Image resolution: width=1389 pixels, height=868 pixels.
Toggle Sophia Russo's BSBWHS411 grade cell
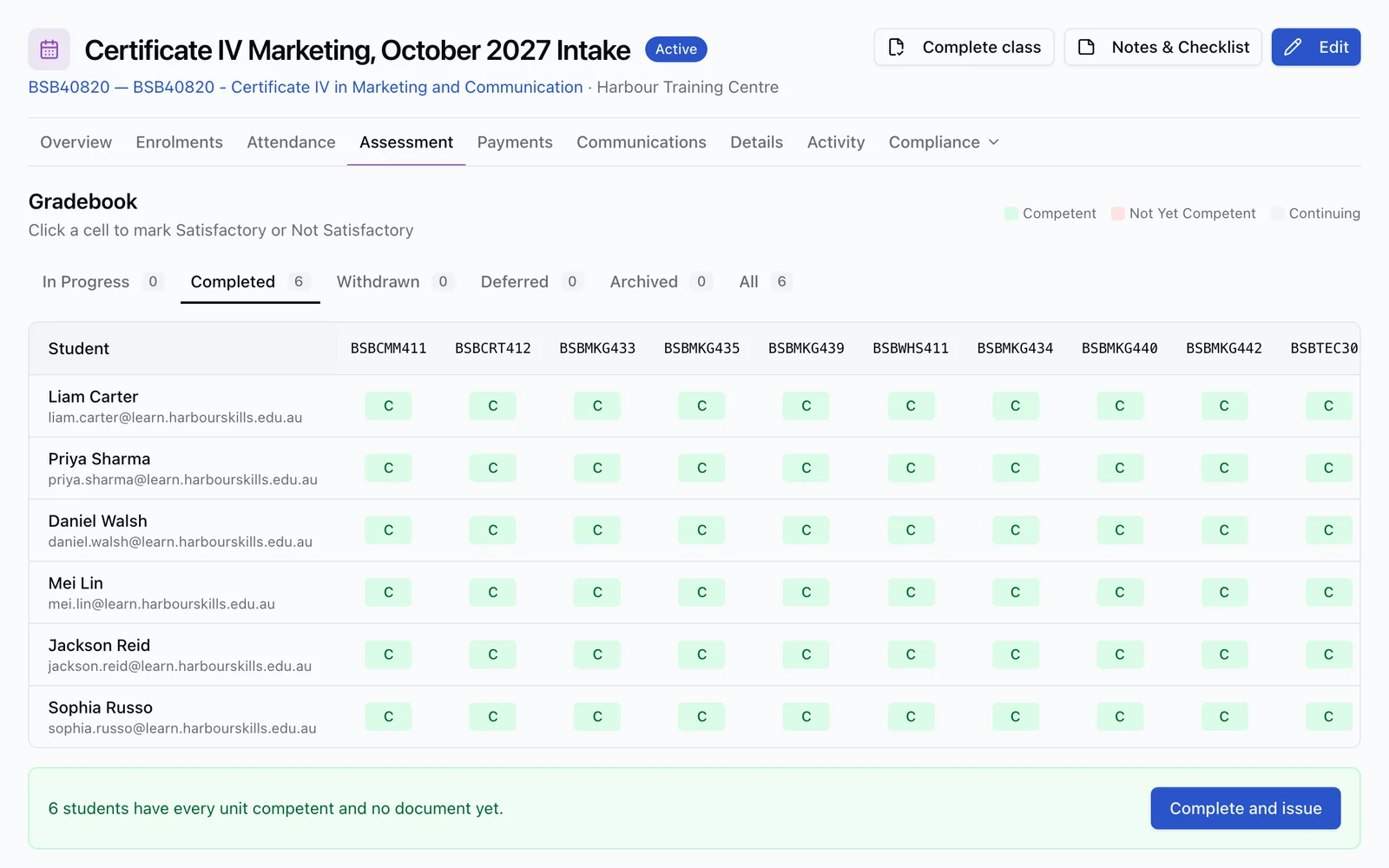click(x=911, y=717)
